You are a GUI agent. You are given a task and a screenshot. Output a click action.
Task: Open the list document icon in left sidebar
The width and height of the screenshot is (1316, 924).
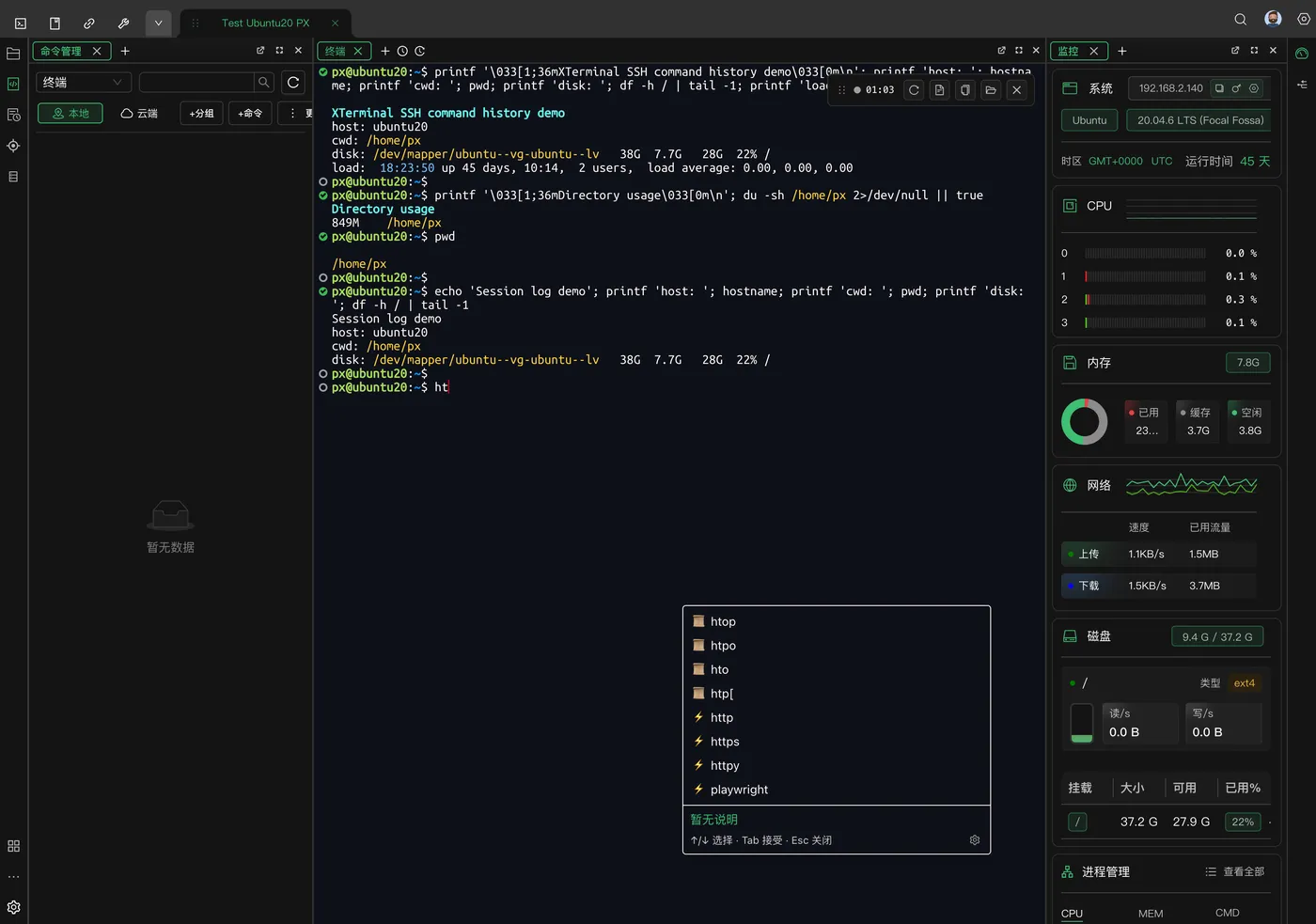click(13, 177)
